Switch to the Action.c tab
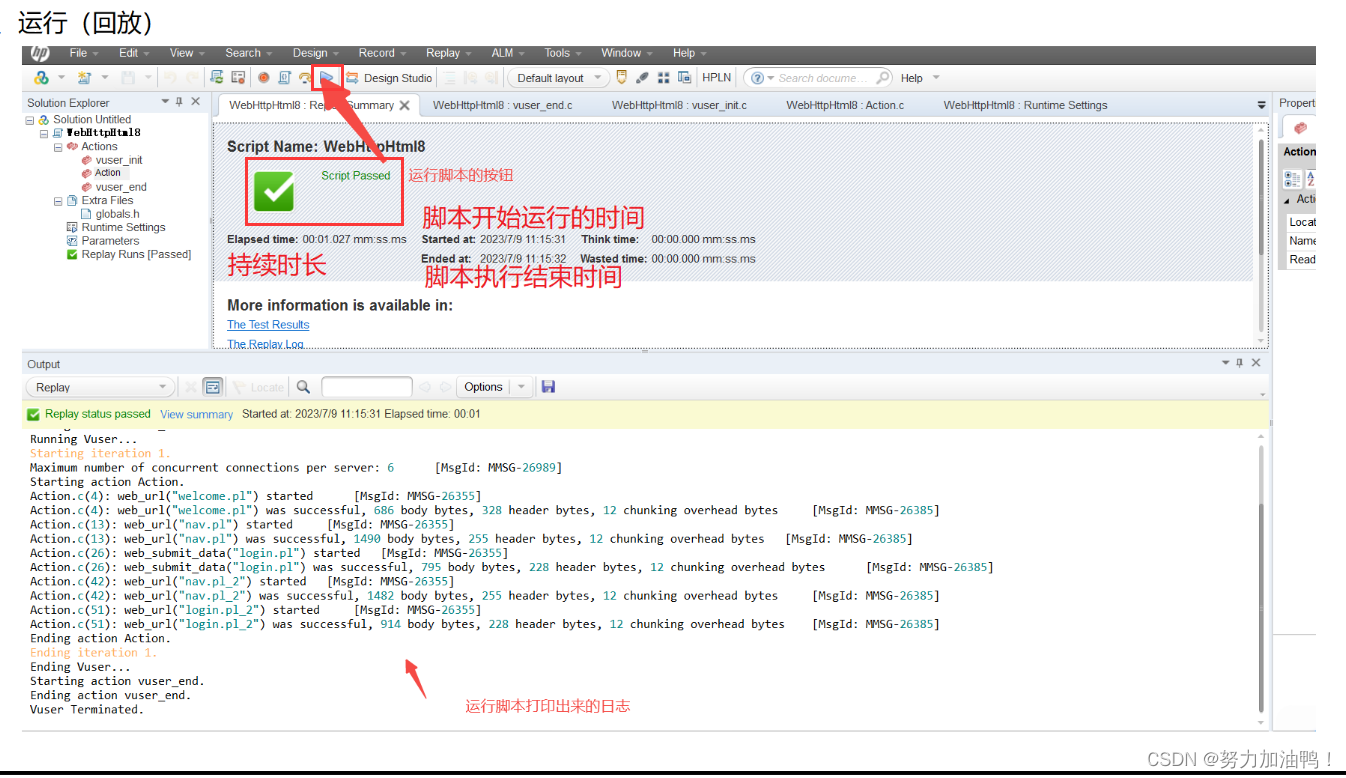 (845, 105)
